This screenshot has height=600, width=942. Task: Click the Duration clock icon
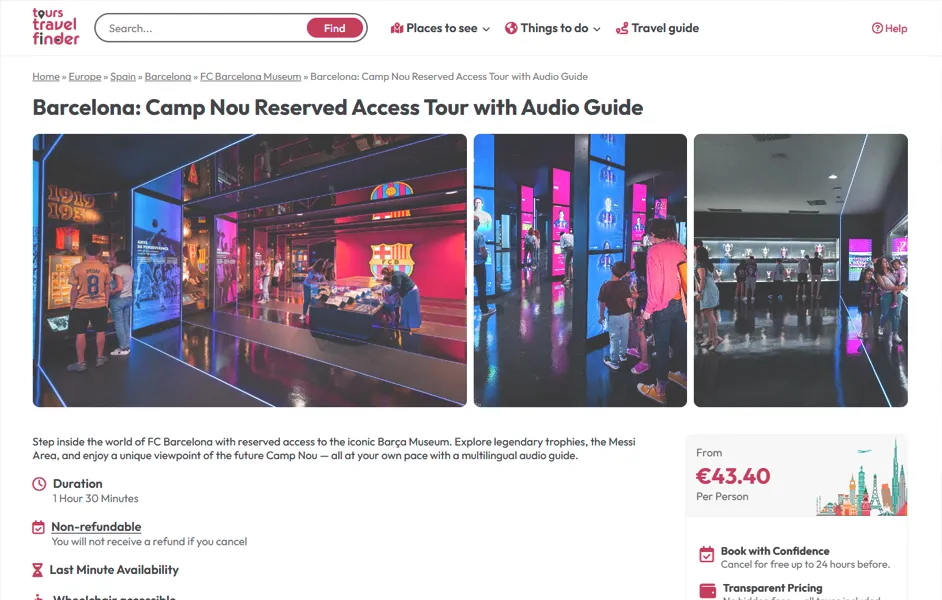click(x=39, y=483)
